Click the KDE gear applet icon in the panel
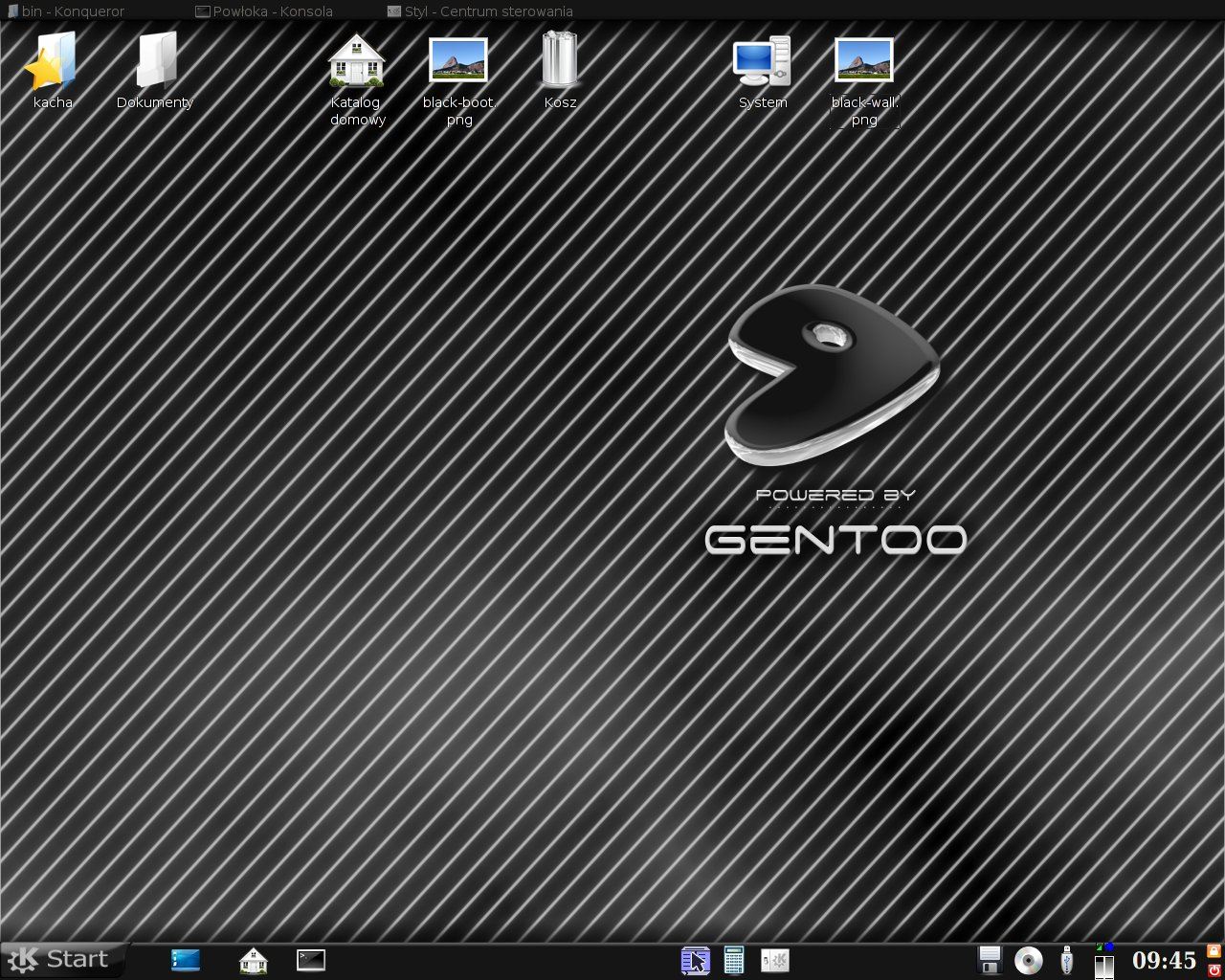 point(775,960)
